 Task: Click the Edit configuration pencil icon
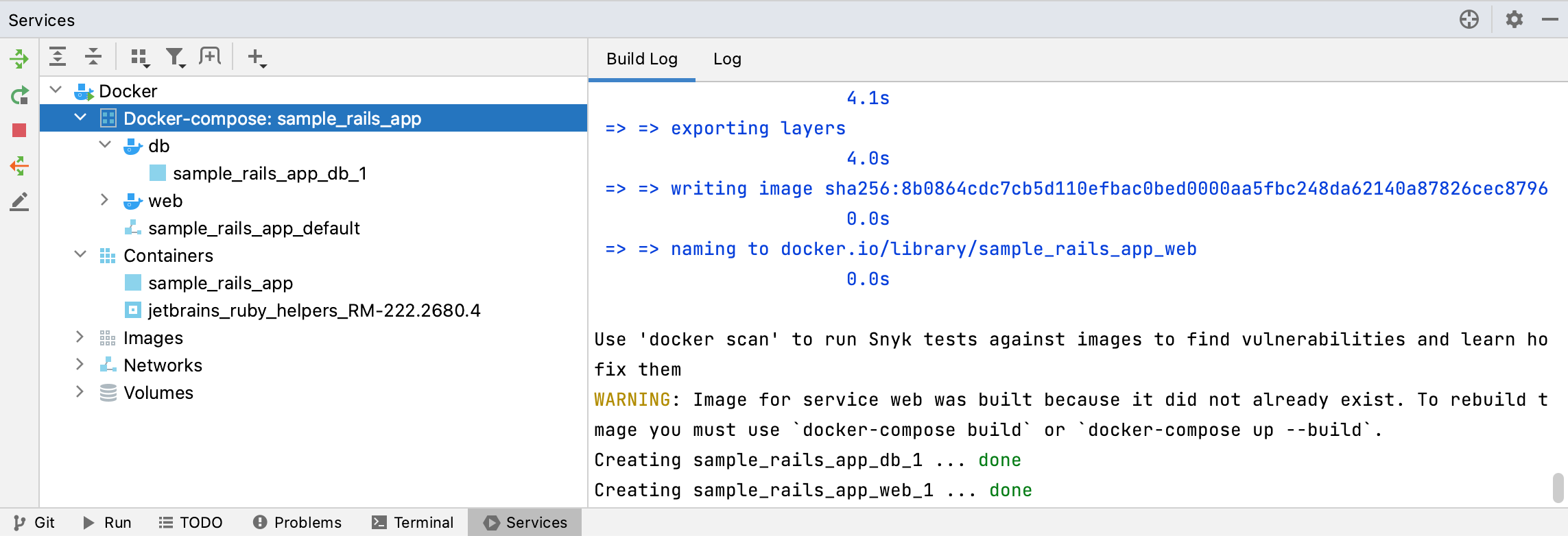19,202
